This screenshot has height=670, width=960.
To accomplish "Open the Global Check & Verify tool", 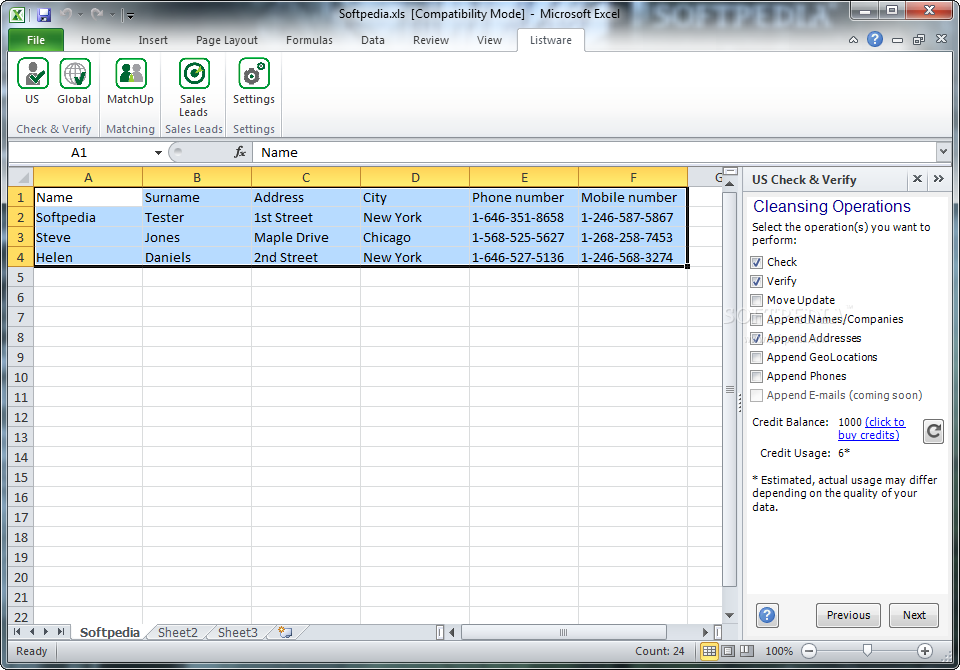I will click(74, 81).
